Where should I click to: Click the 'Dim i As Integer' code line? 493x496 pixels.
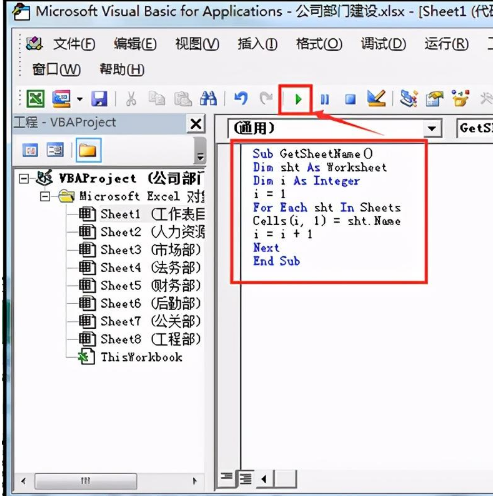[x=306, y=181]
